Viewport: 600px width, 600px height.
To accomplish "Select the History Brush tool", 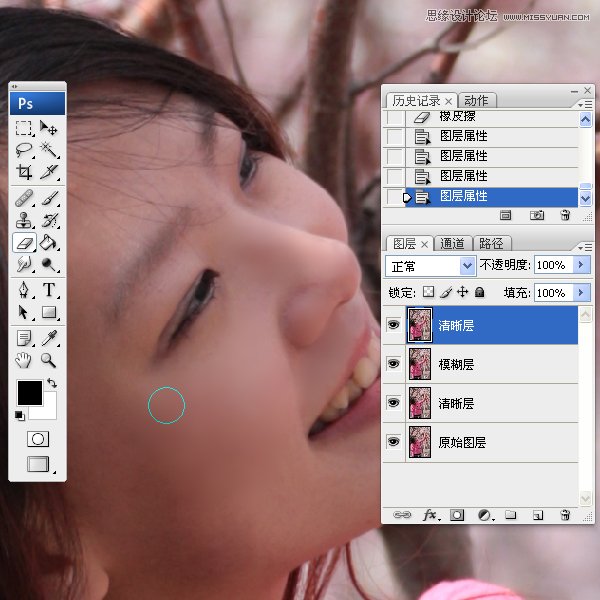I will (49, 220).
